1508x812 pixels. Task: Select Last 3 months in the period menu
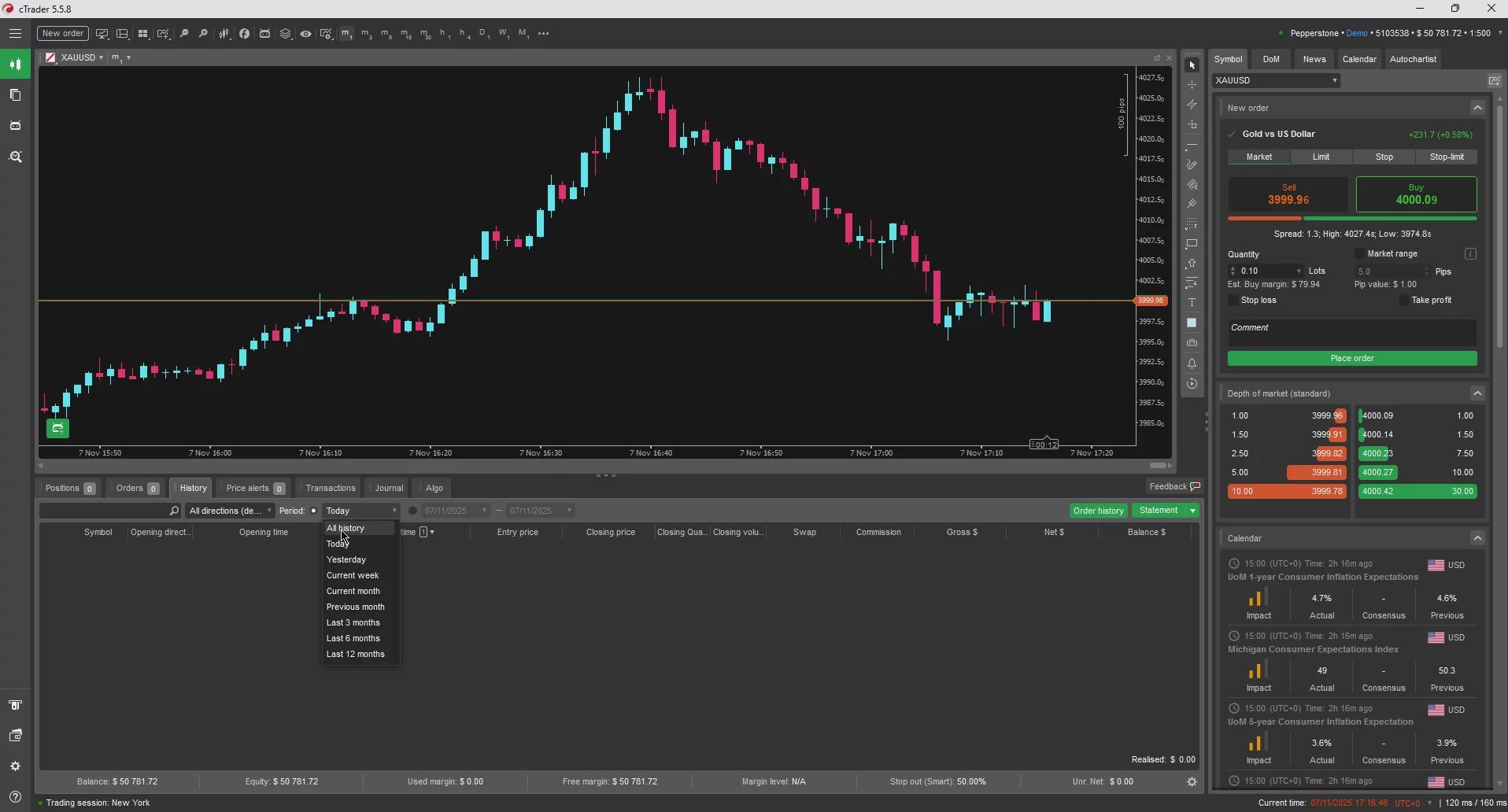(x=353, y=622)
